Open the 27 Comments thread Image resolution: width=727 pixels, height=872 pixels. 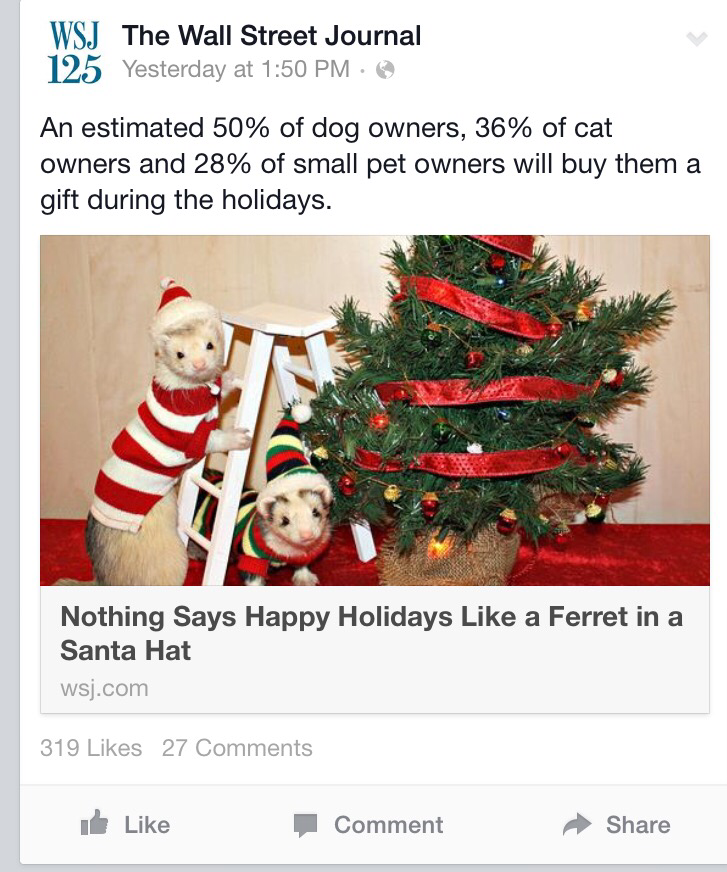pos(237,748)
